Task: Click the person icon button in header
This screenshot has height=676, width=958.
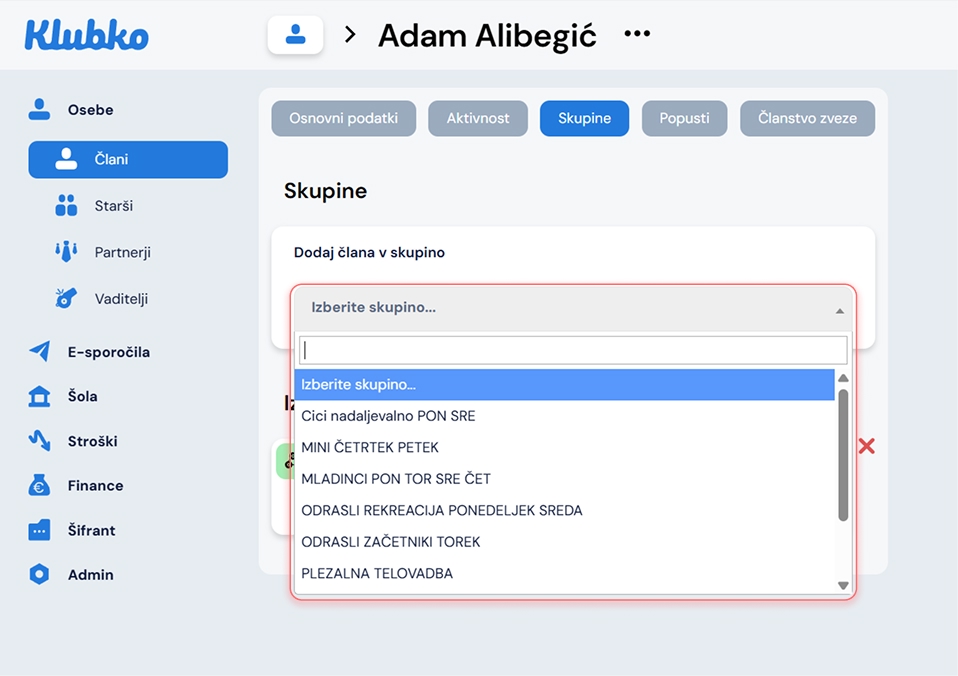Action: [x=295, y=35]
